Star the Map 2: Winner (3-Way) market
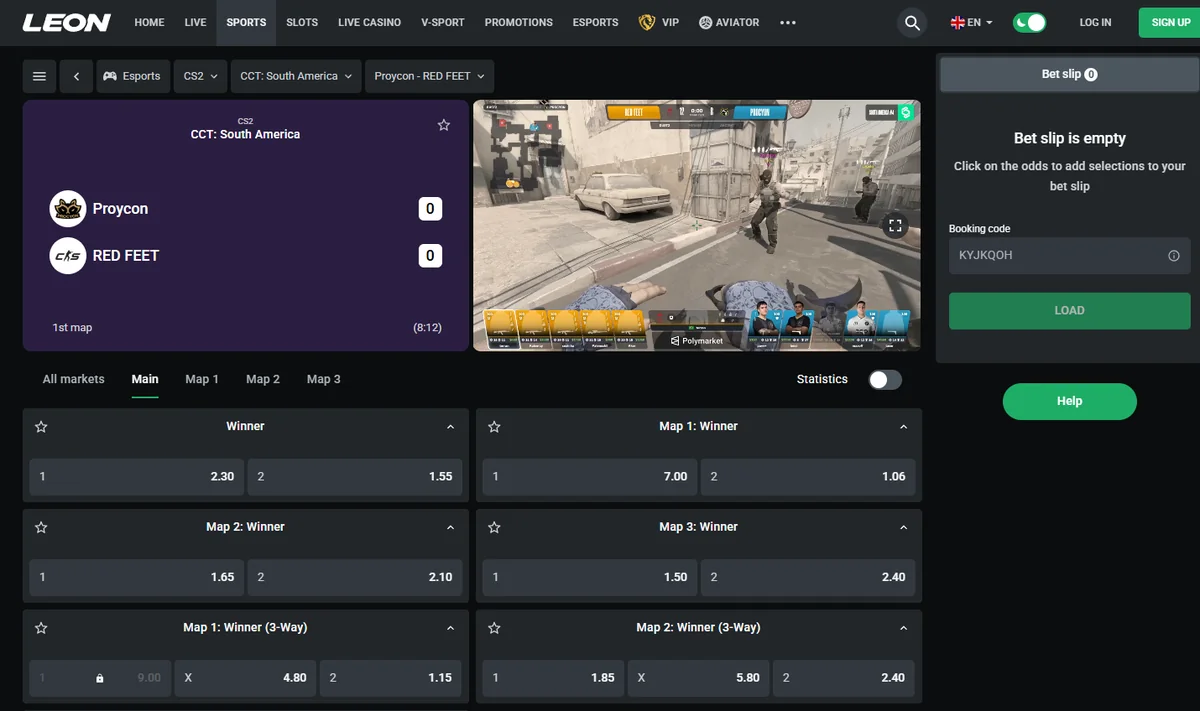 [494, 628]
